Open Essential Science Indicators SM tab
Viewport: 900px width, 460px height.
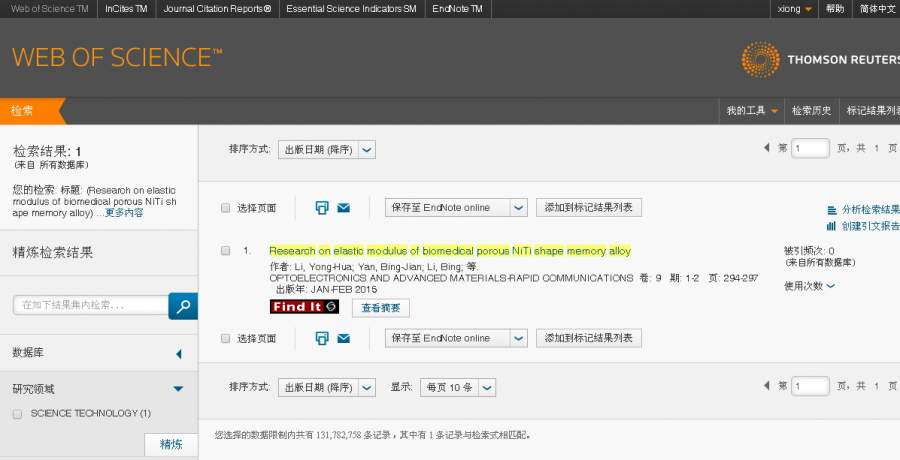click(x=351, y=9)
